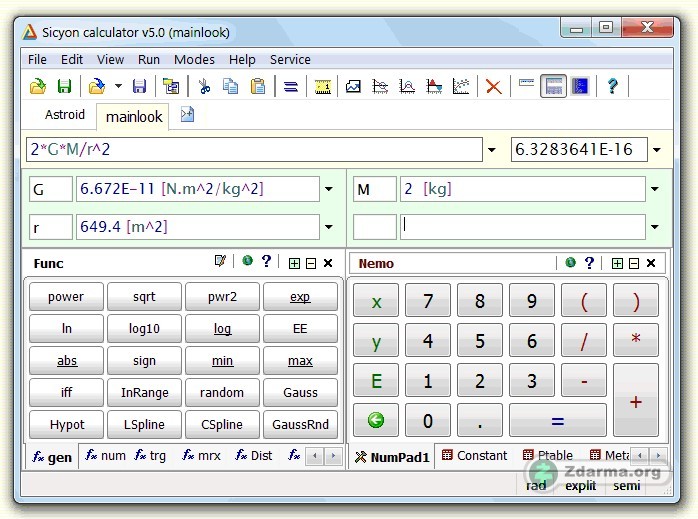698x519 pixels.
Task: Expand Nemo panel with plus box
Action: [x=617, y=264]
